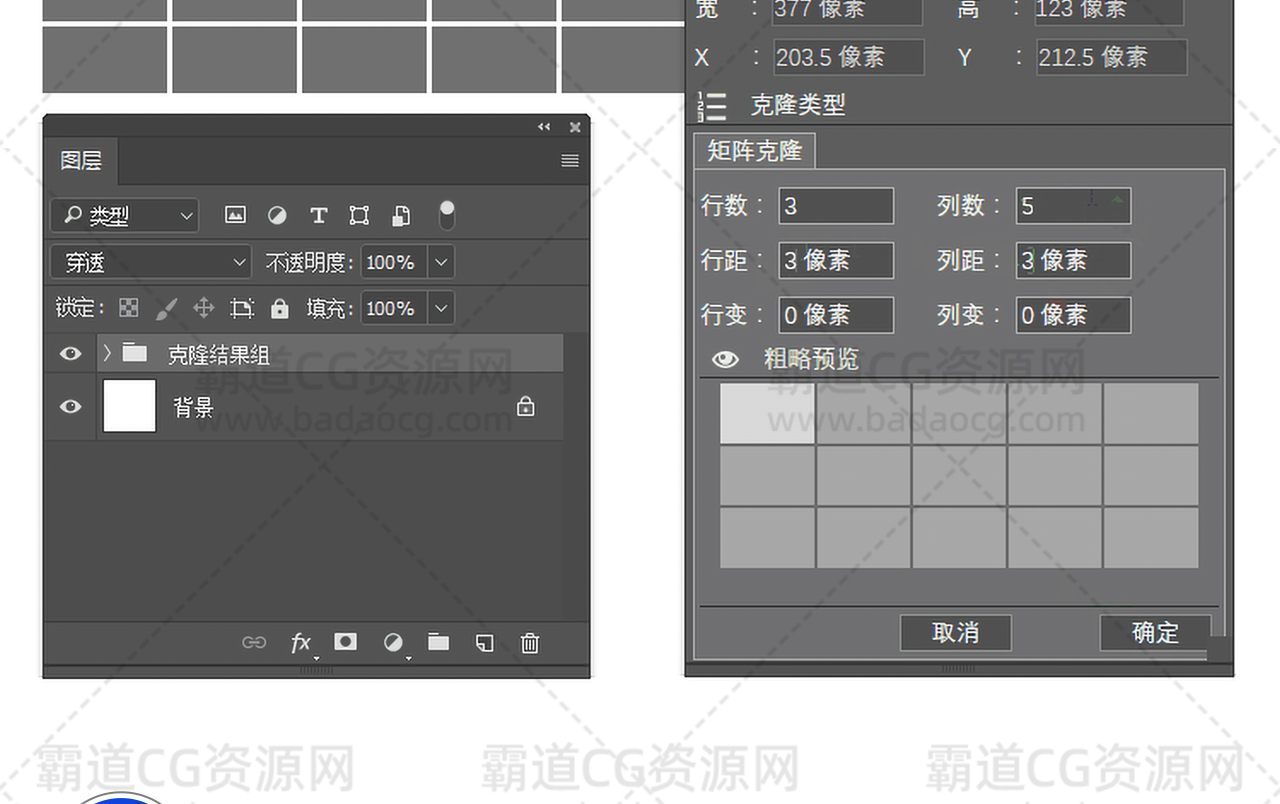Click the add layer style fx icon
Image resolution: width=1280 pixels, height=804 pixels.
(300, 643)
